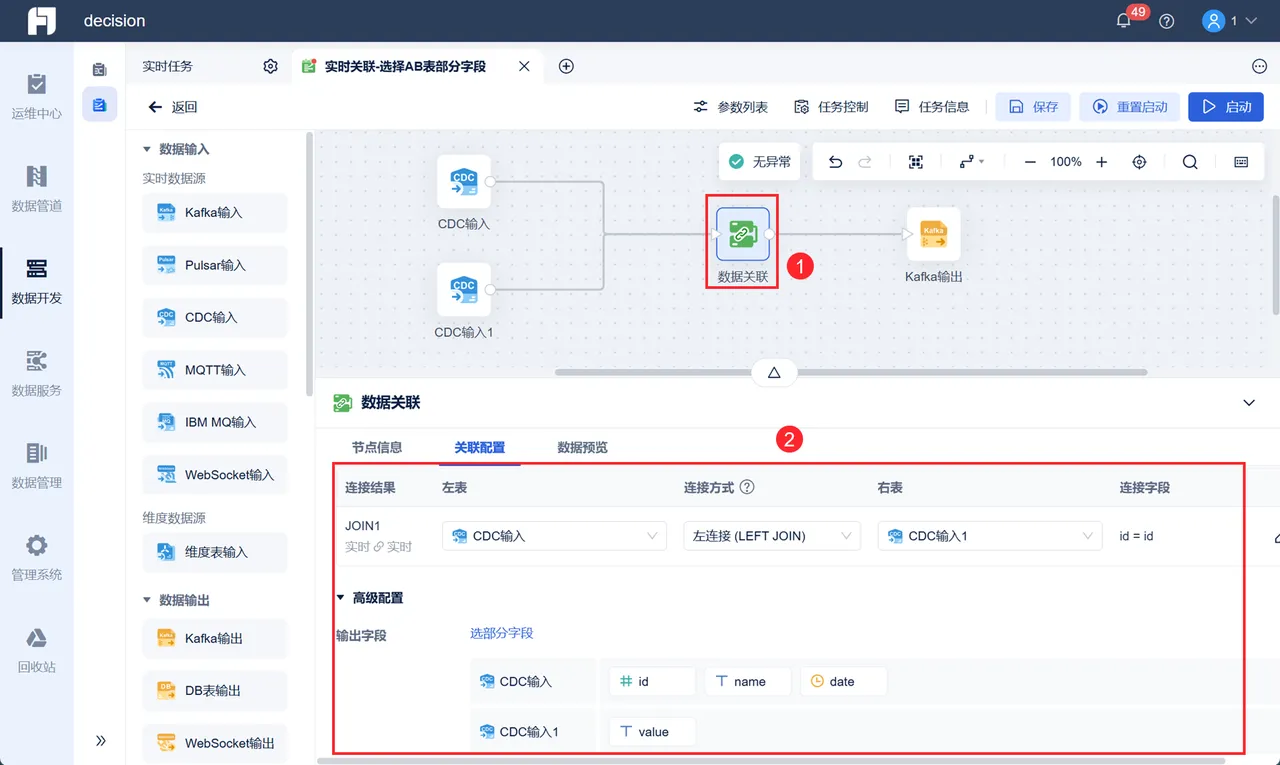Switch to the 关联配置 tab
Screen dimensions: 1280x765
pos(480,448)
